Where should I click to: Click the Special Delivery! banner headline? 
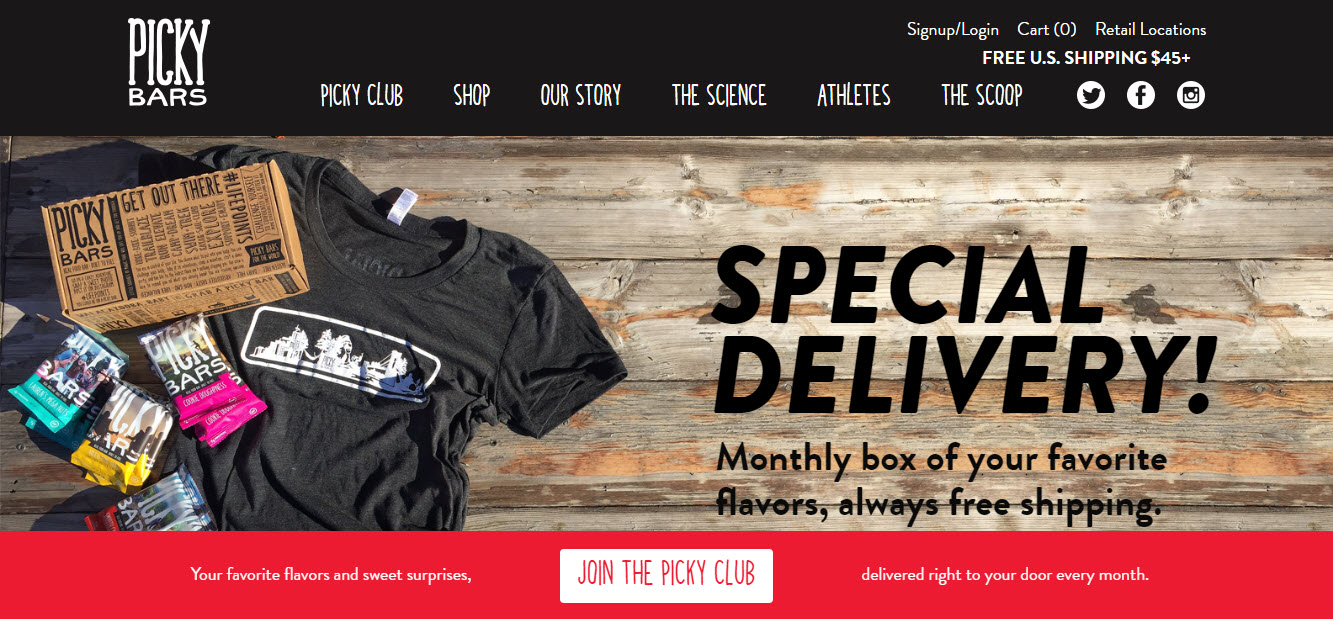pos(965,330)
